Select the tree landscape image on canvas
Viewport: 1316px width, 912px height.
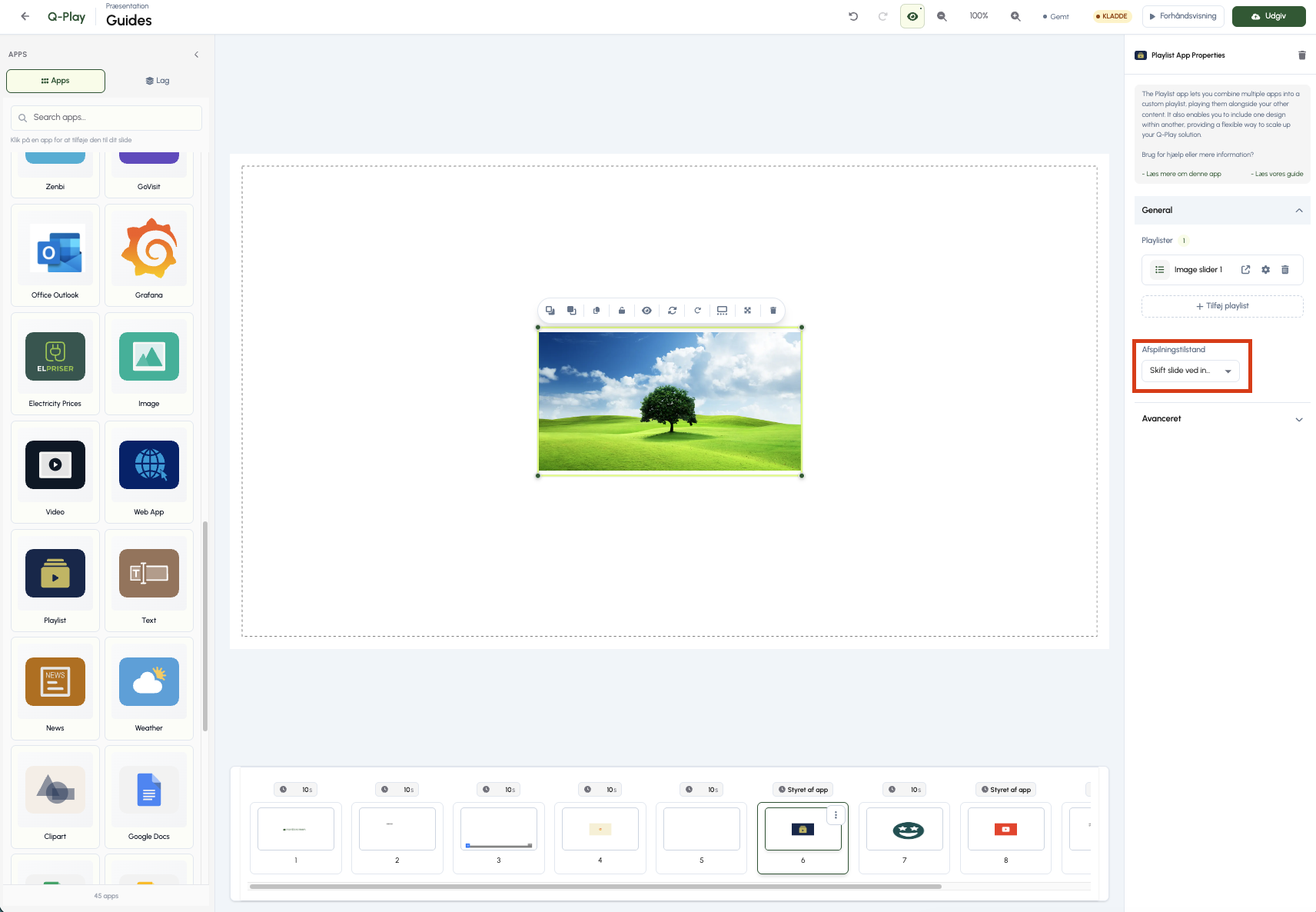click(x=670, y=401)
